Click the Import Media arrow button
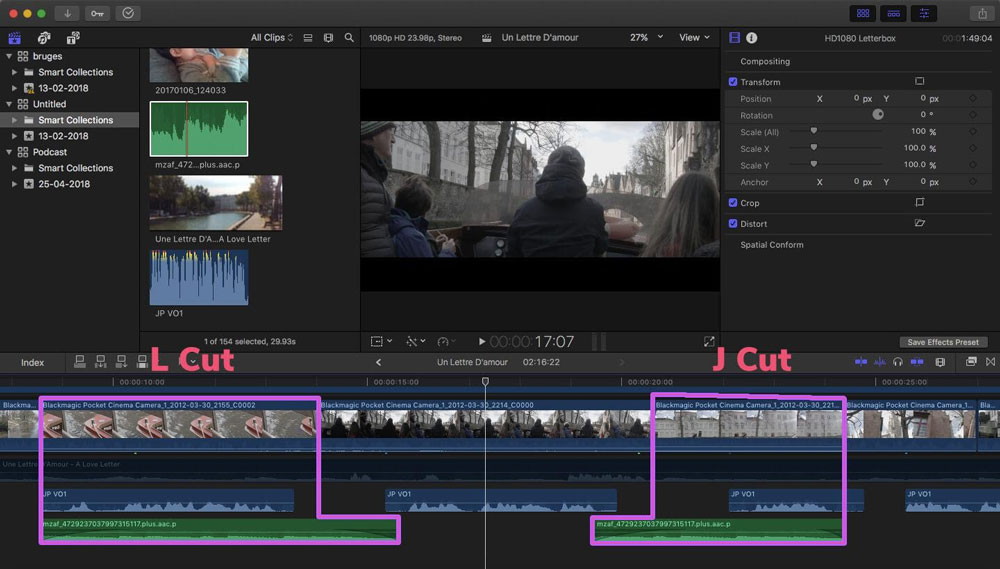This screenshot has width=1000, height=569. (68, 13)
